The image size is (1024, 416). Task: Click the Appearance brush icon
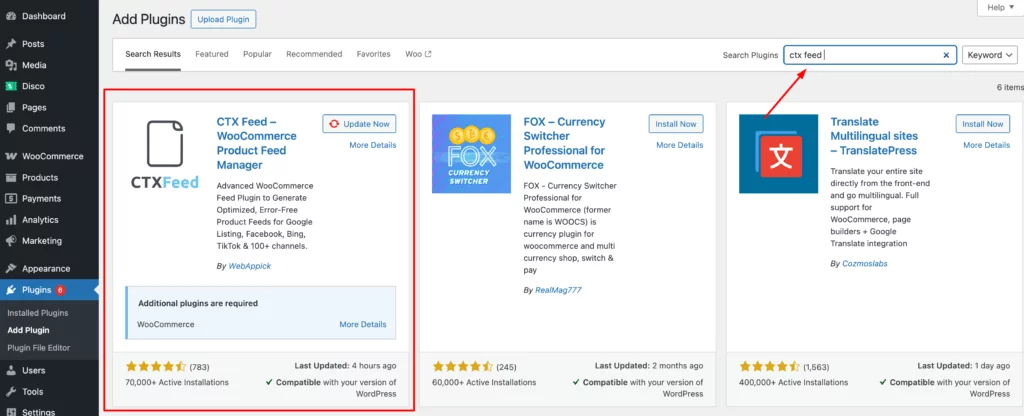(10, 268)
